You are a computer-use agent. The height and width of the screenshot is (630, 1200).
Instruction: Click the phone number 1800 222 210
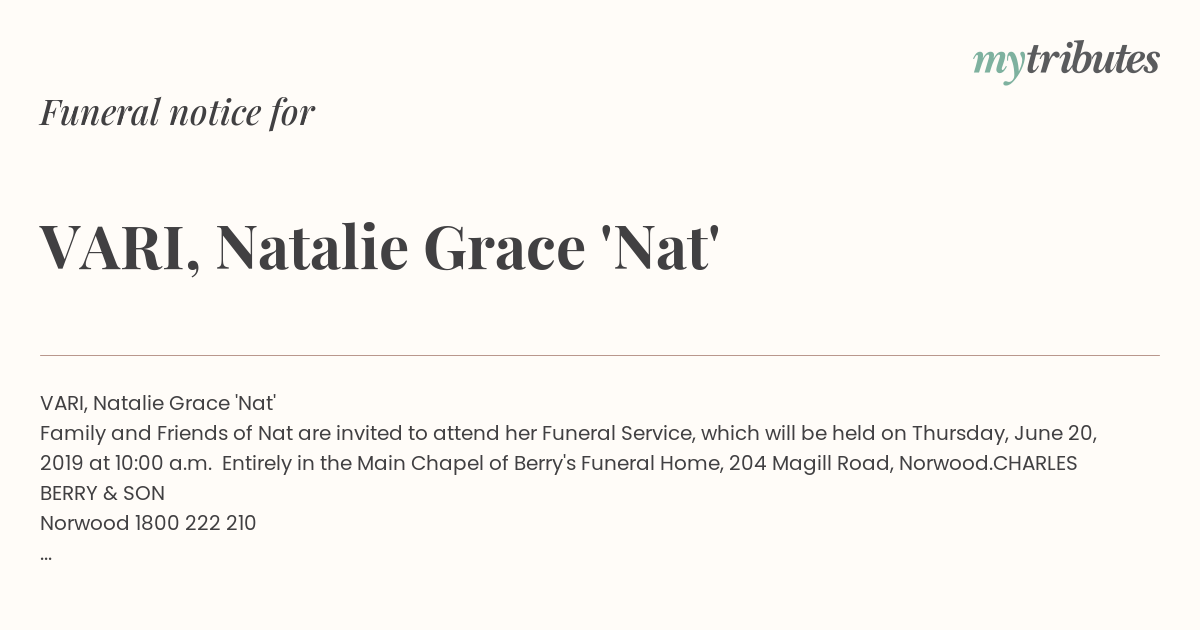[195, 523]
